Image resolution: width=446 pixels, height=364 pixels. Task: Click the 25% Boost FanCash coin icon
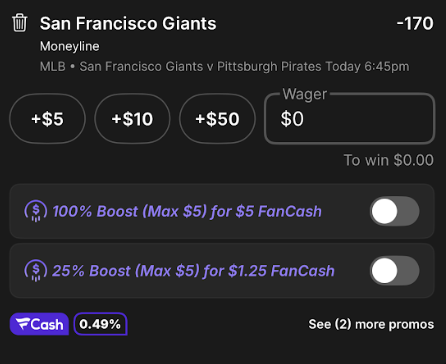pyautogui.click(x=36, y=270)
